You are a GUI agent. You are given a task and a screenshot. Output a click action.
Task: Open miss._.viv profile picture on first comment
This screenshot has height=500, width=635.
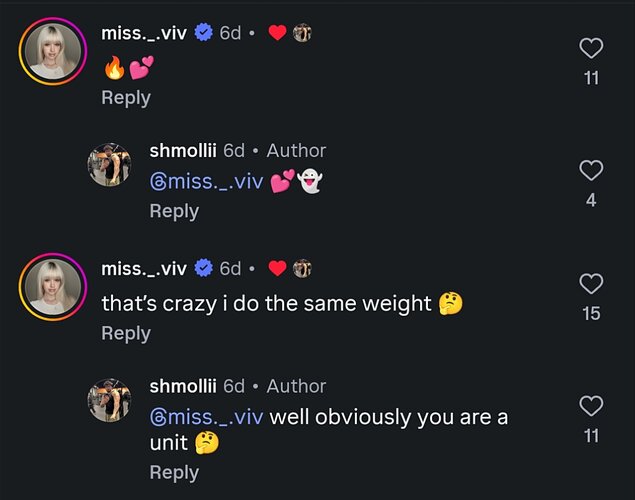coord(53,51)
